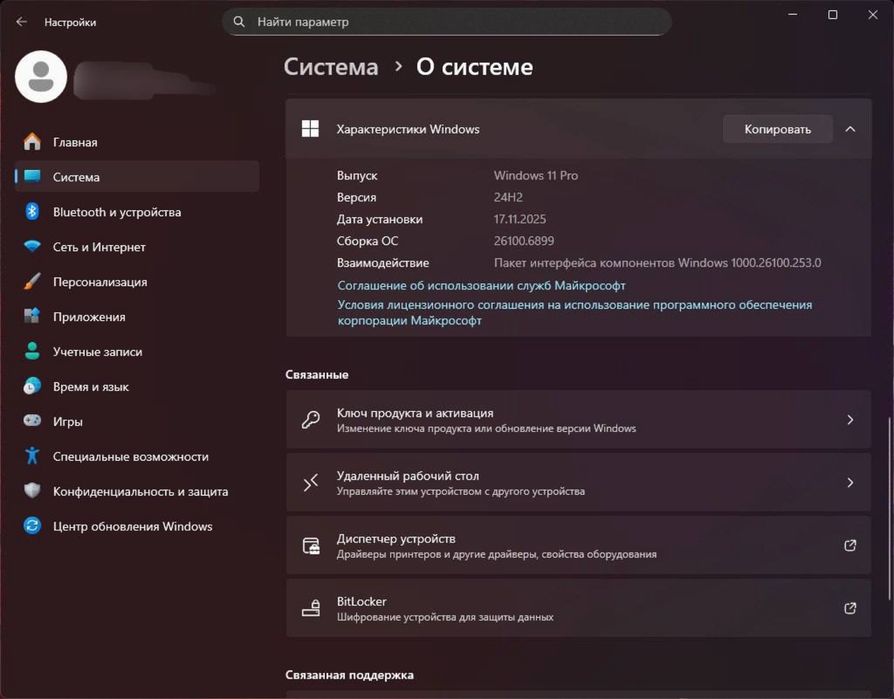The width and height of the screenshot is (894, 699).
Task: Click the back arrow icon in the title bar
Action: click(x=22, y=22)
